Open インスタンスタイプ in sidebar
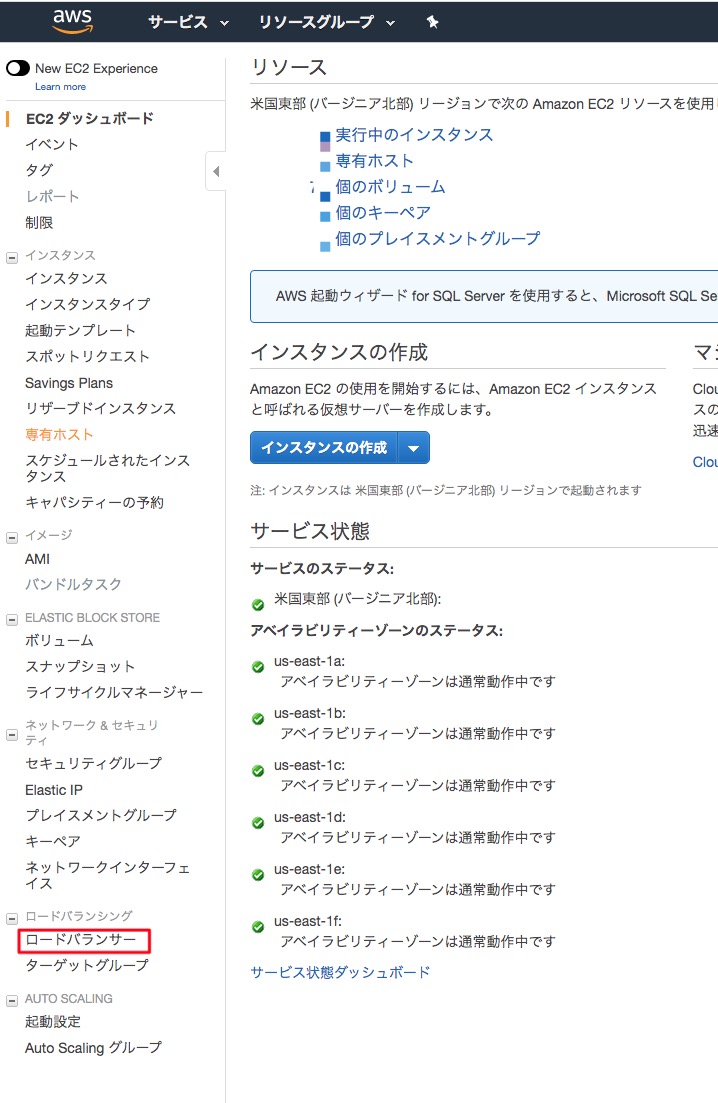718x1103 pixels. [x=88, y=305]
